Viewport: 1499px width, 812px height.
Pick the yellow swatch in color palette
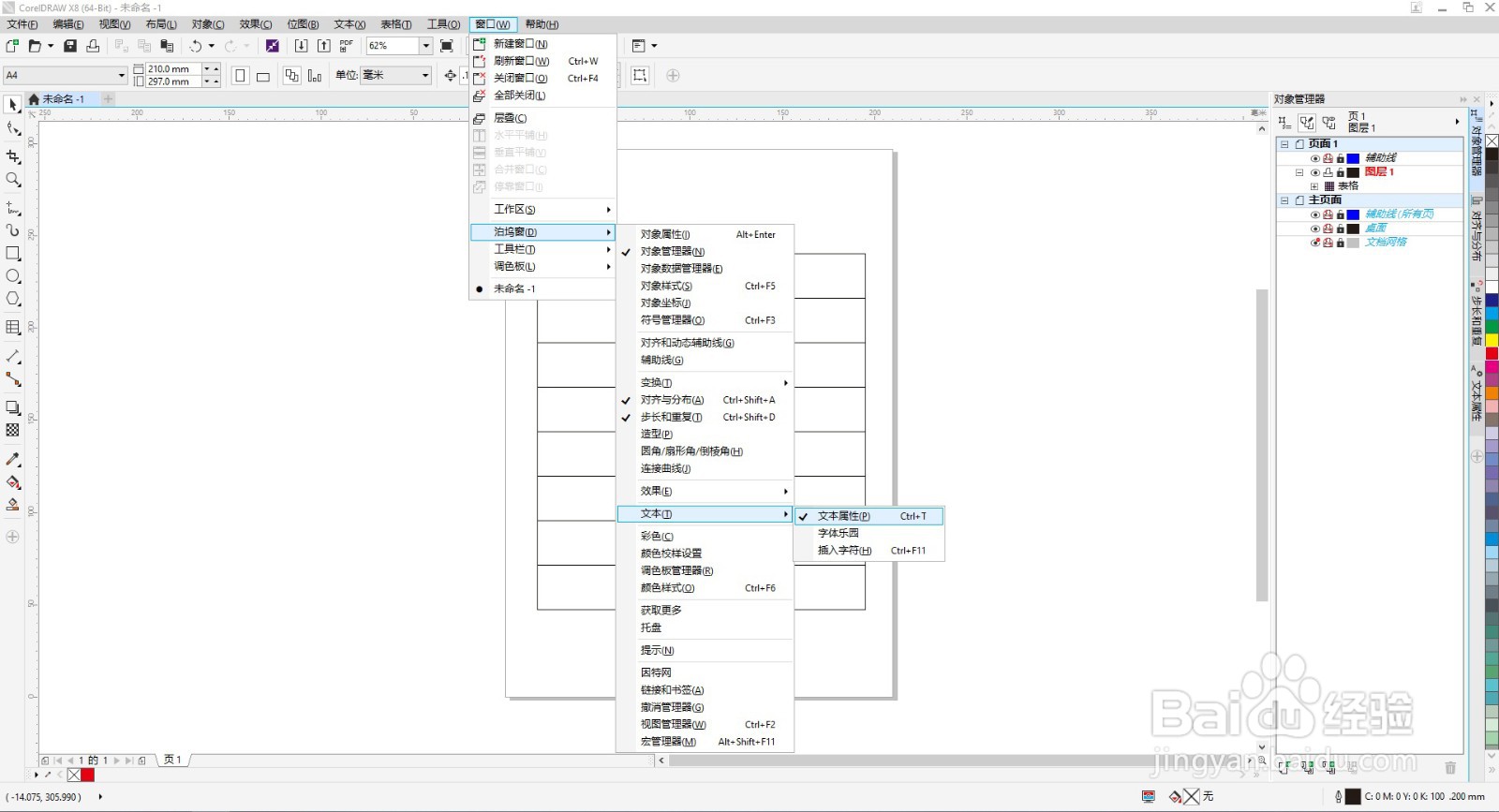click(1492, 340)
